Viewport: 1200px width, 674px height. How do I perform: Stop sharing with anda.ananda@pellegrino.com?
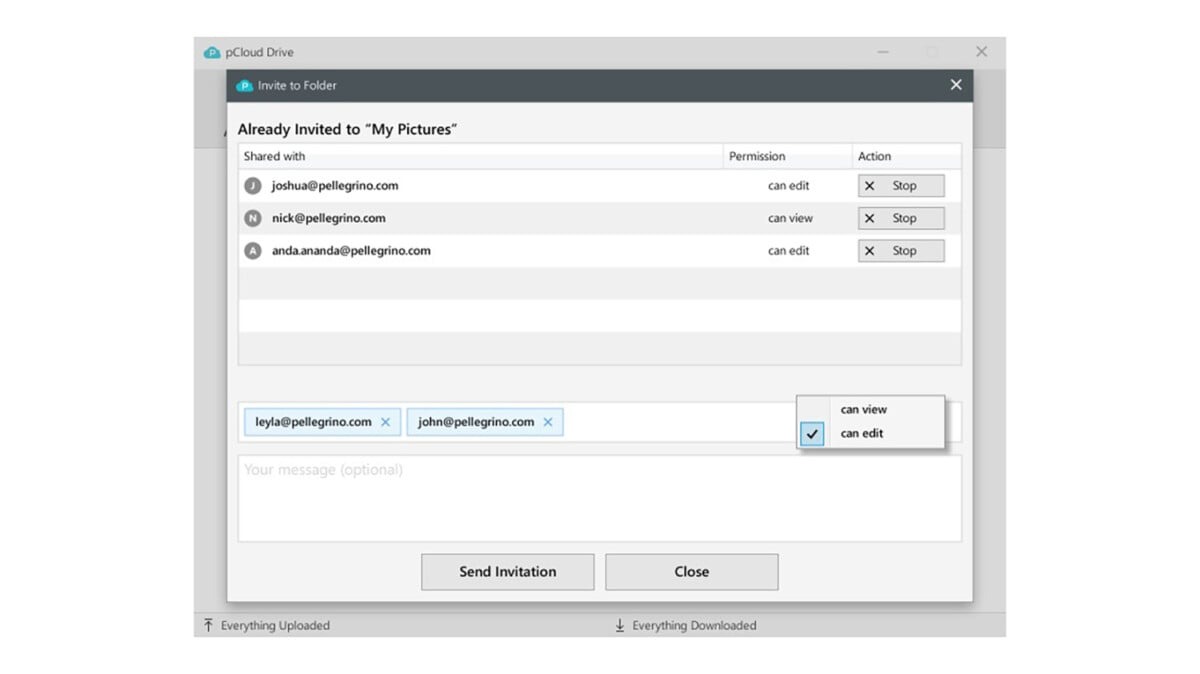coord(901,251)
